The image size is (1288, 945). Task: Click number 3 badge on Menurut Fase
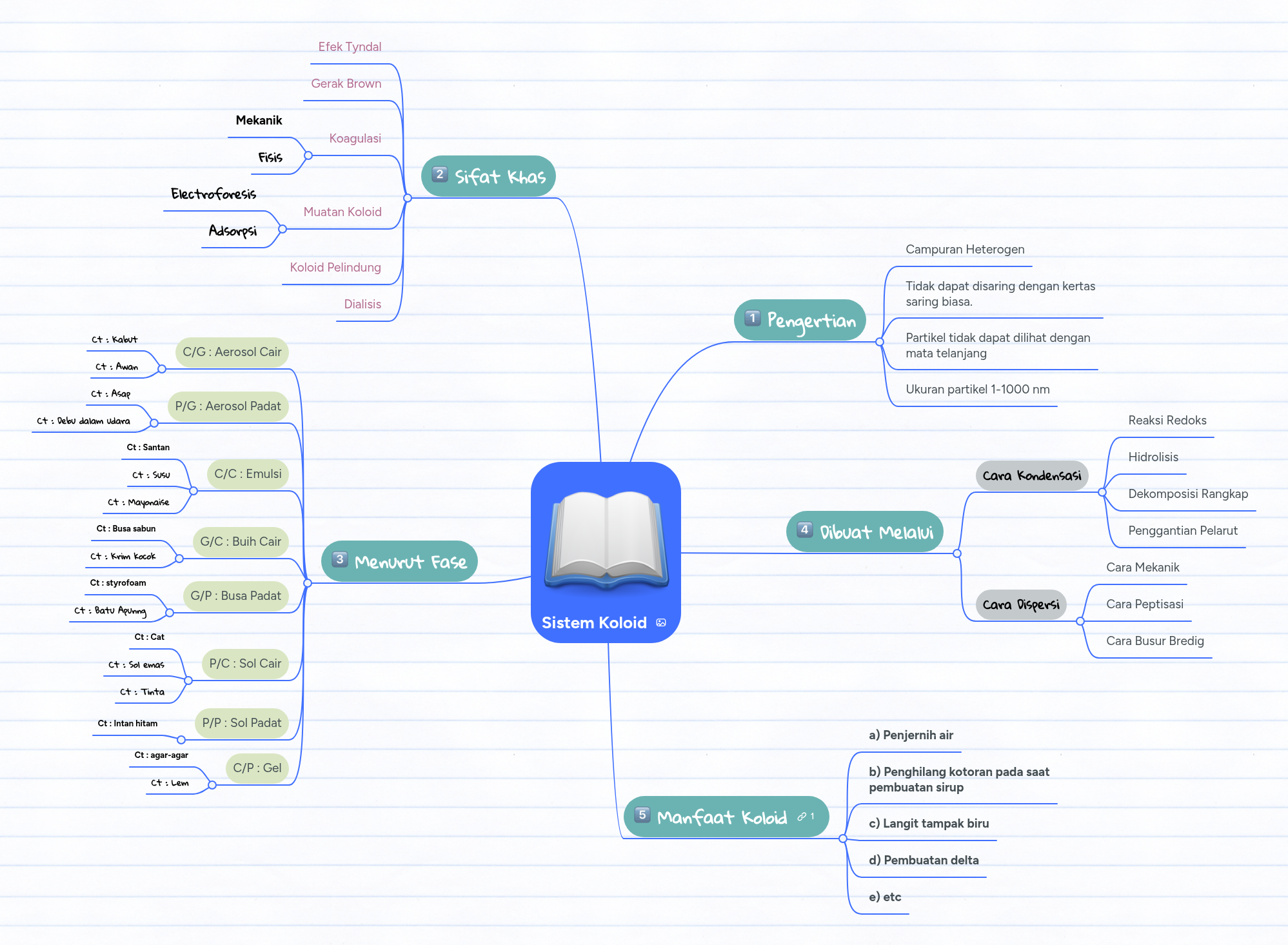339,559
